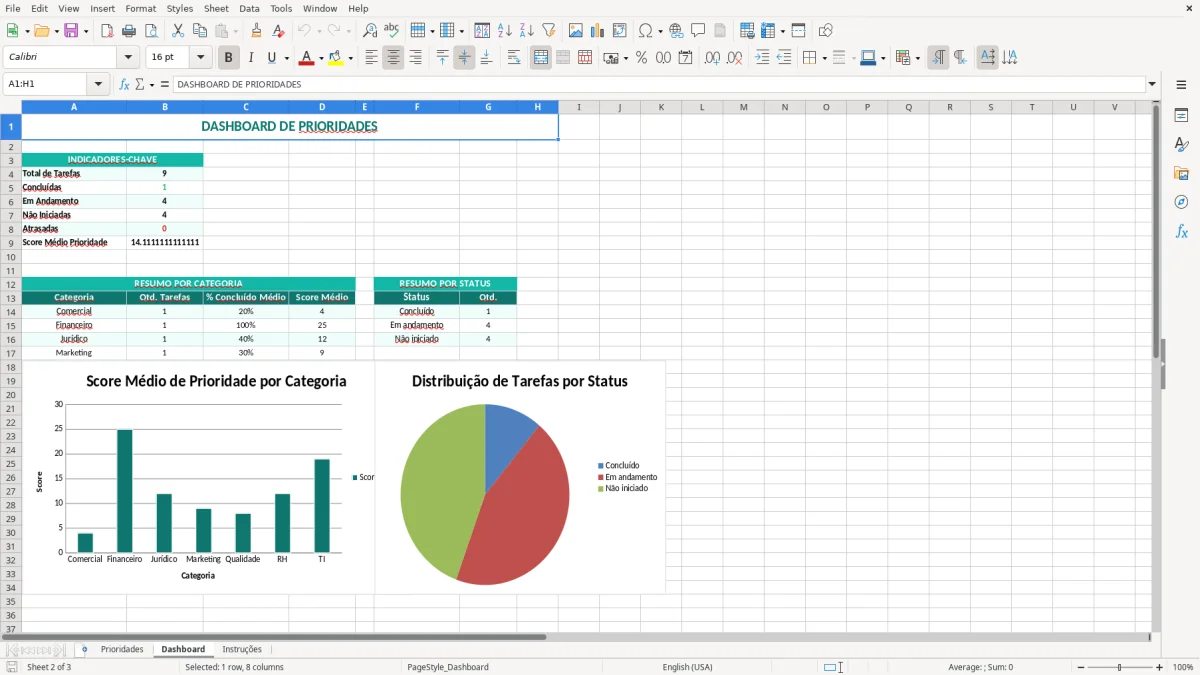Viewport: 1200px width, 675px height.
Task: Click the formula input line
Action: [x=658, y=84]
